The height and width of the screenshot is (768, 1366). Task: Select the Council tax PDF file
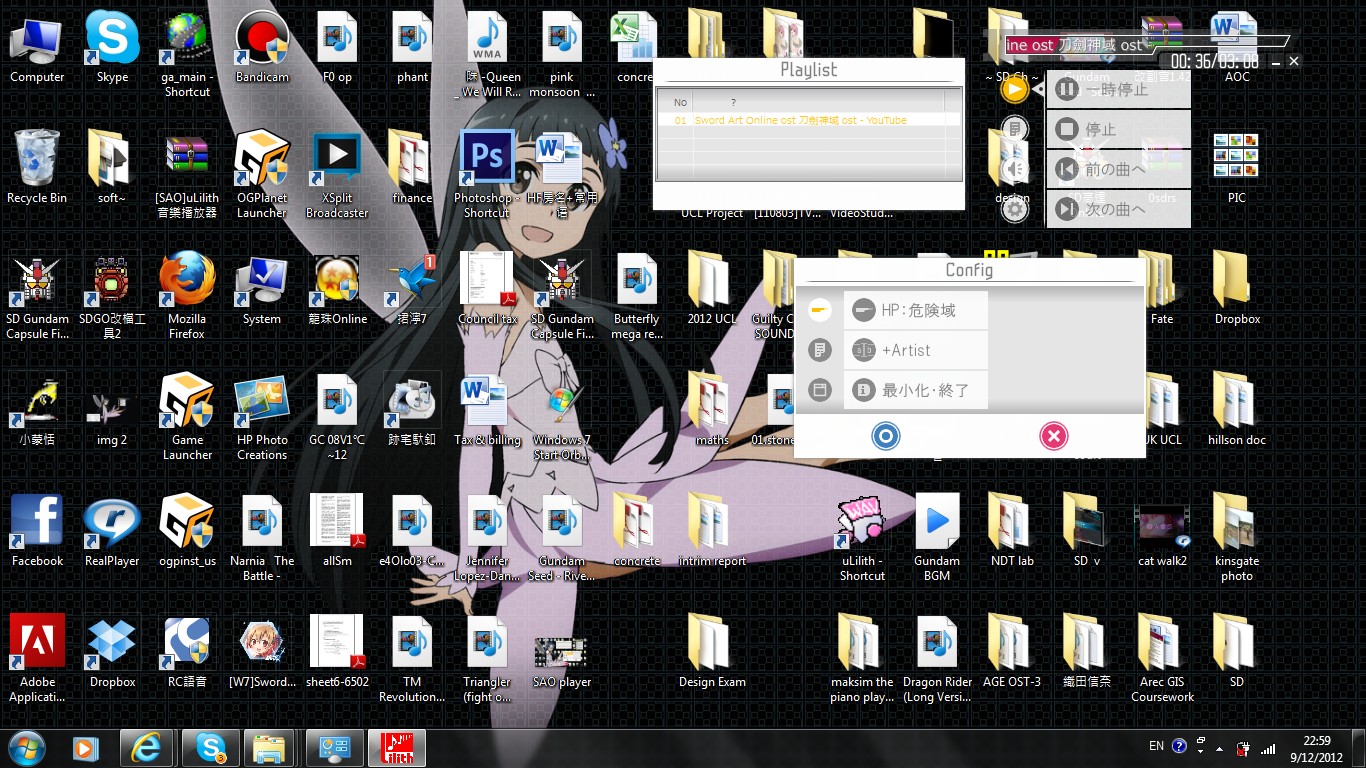click(x=487, y=289)
